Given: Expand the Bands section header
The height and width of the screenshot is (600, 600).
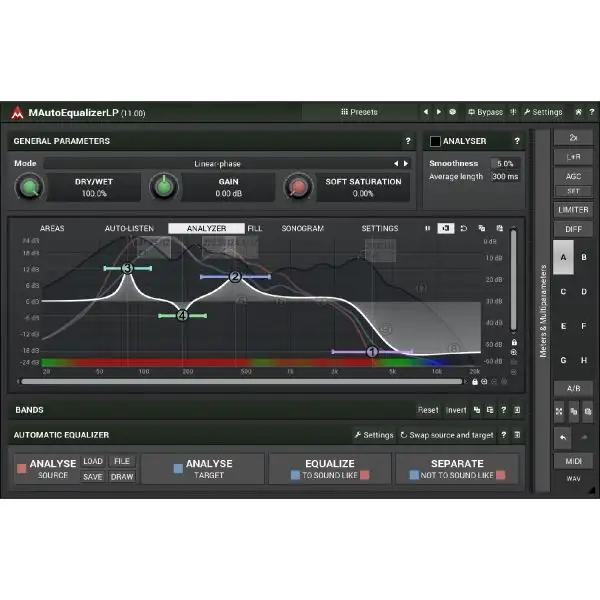Looking at the screenshot, I should pos(30,410).
